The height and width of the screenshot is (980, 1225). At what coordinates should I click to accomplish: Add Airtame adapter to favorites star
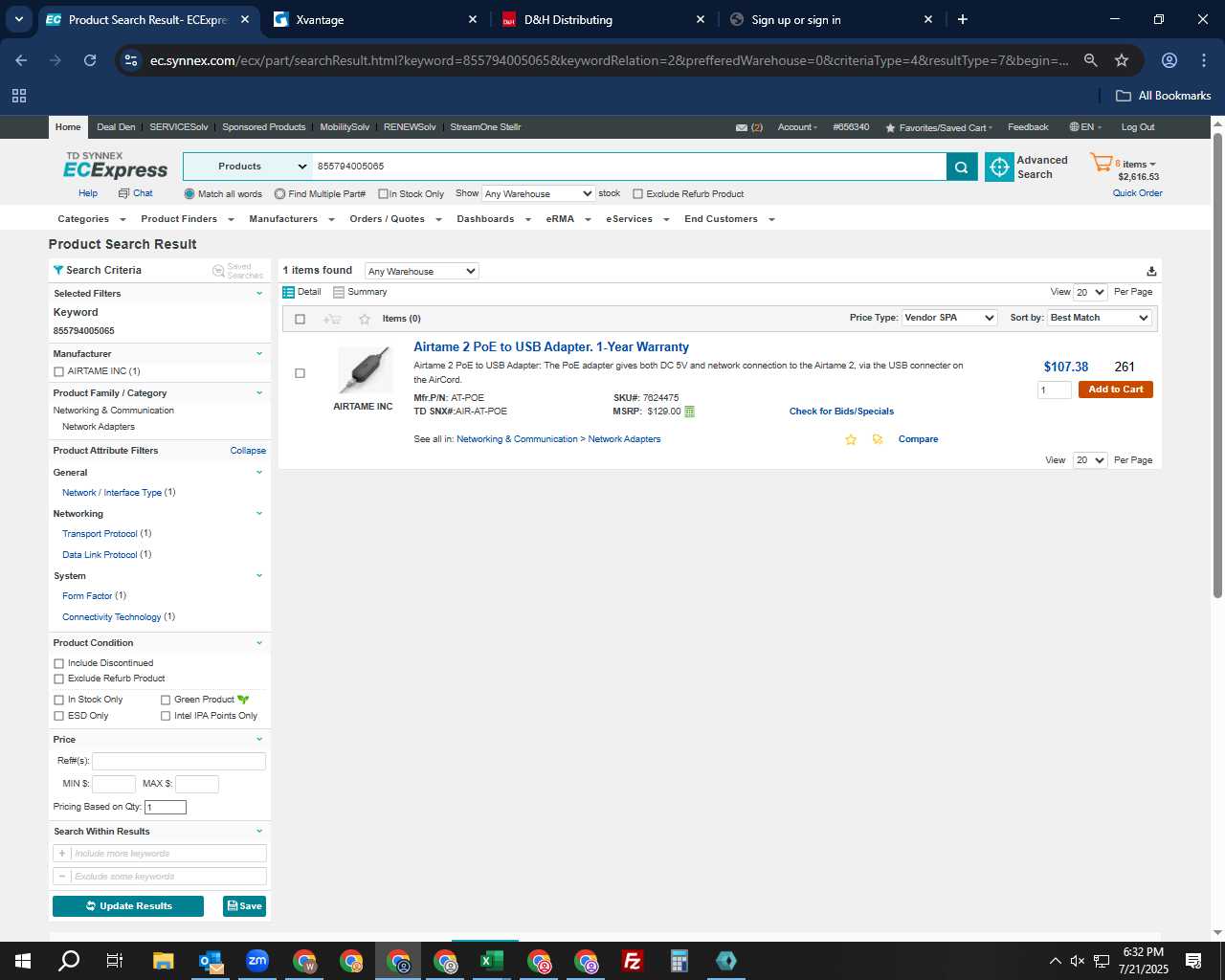pyautogui.click(x=850, y=439)
